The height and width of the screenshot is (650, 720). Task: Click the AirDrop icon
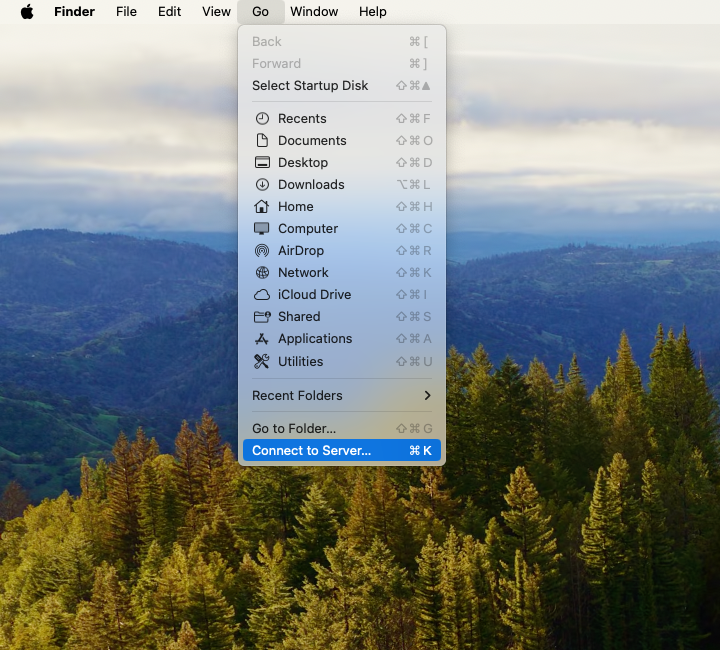point(262,251)
